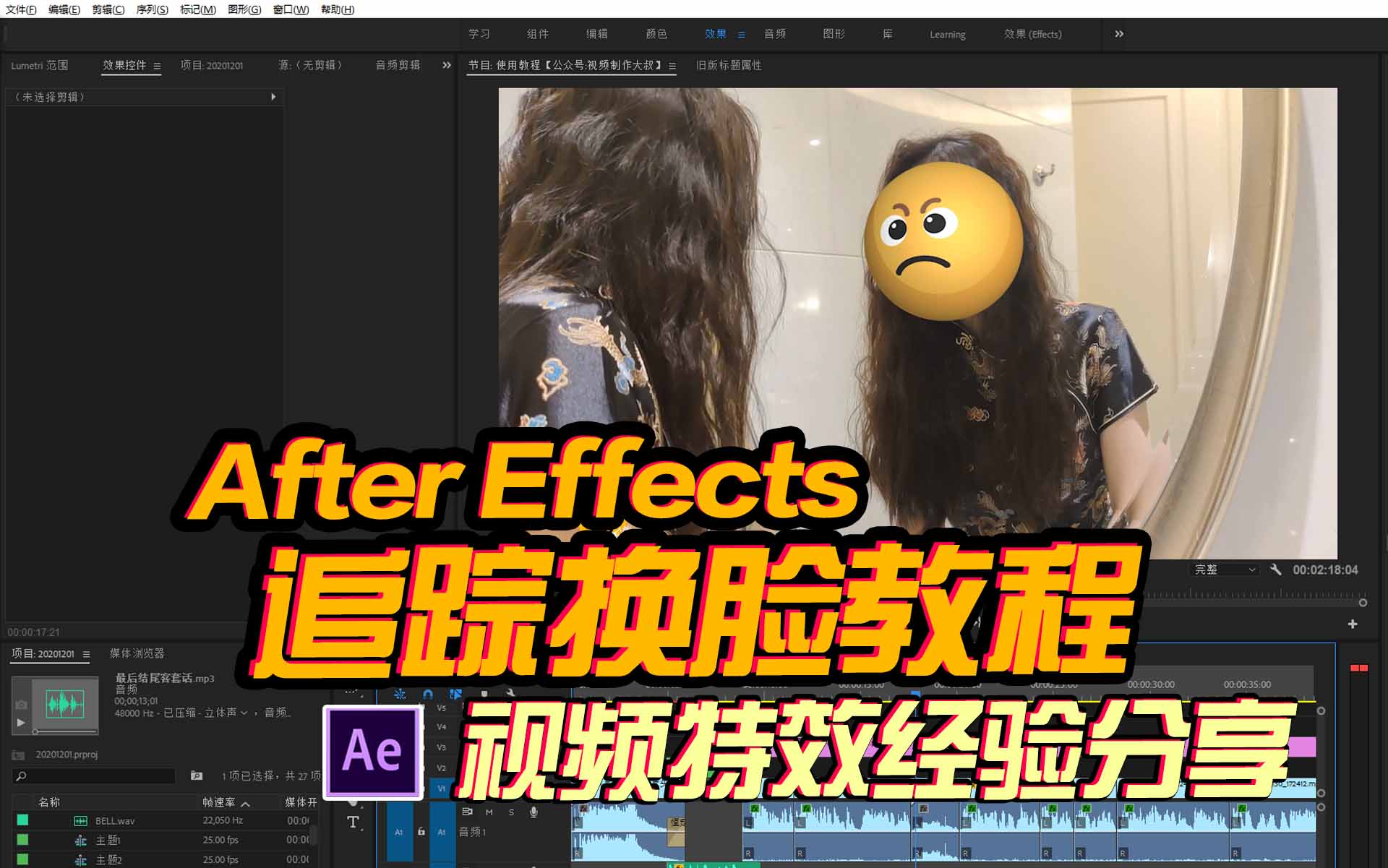Image resolution: width=1388 pixels, height=868 pixels.
Task: Show hidden tabs in the source panel group
Action: [447, 65]
